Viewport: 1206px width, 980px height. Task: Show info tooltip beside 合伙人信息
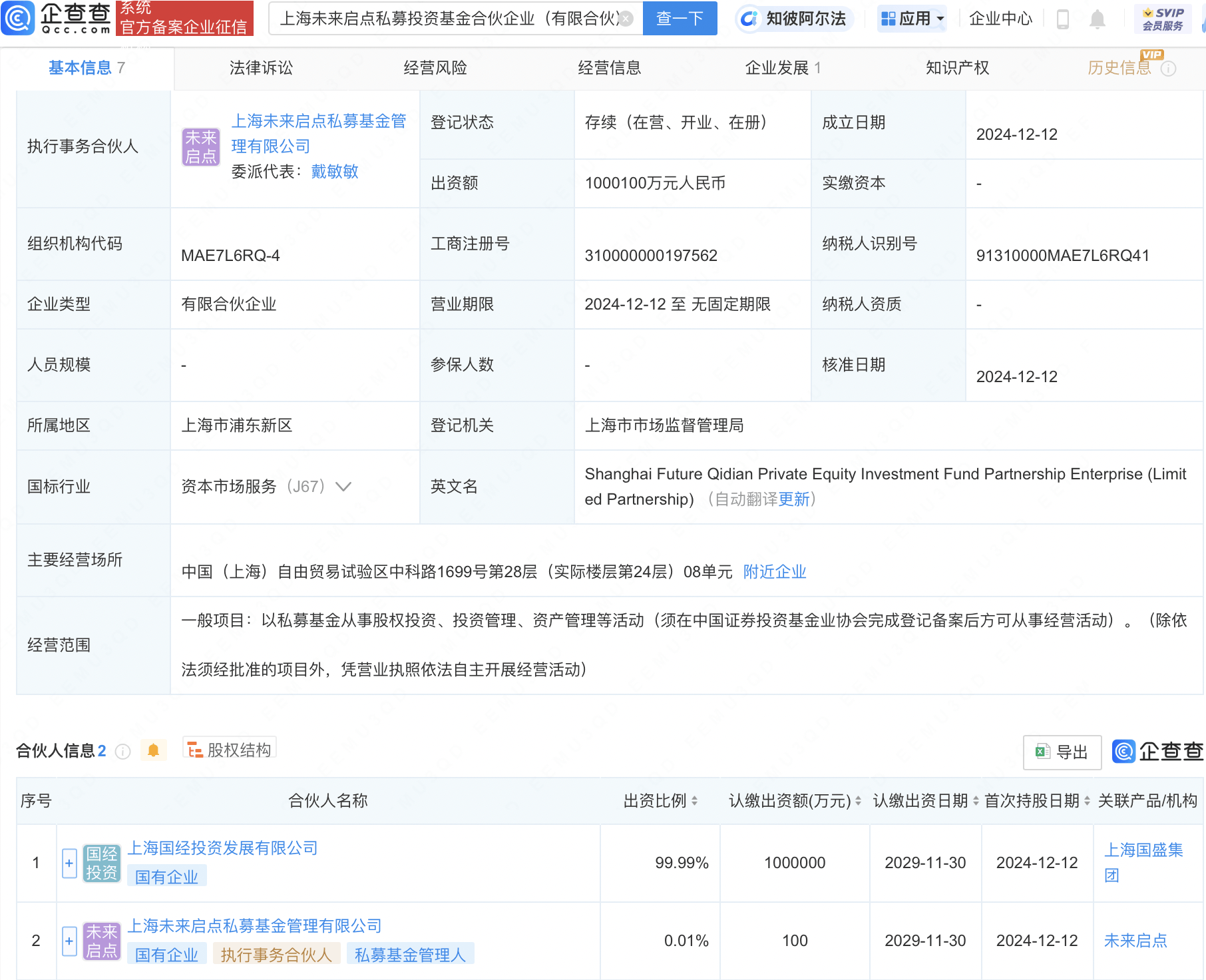122,752
